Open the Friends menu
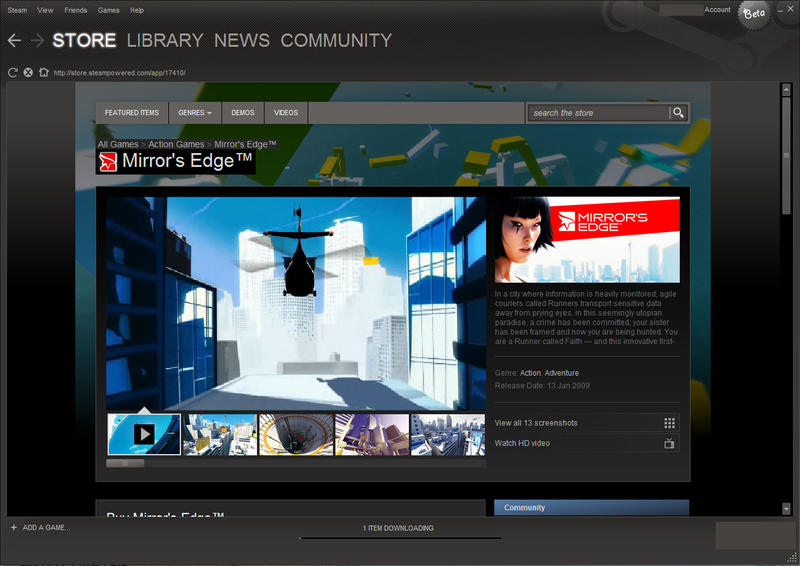800x566 pixels. (76, 10)
